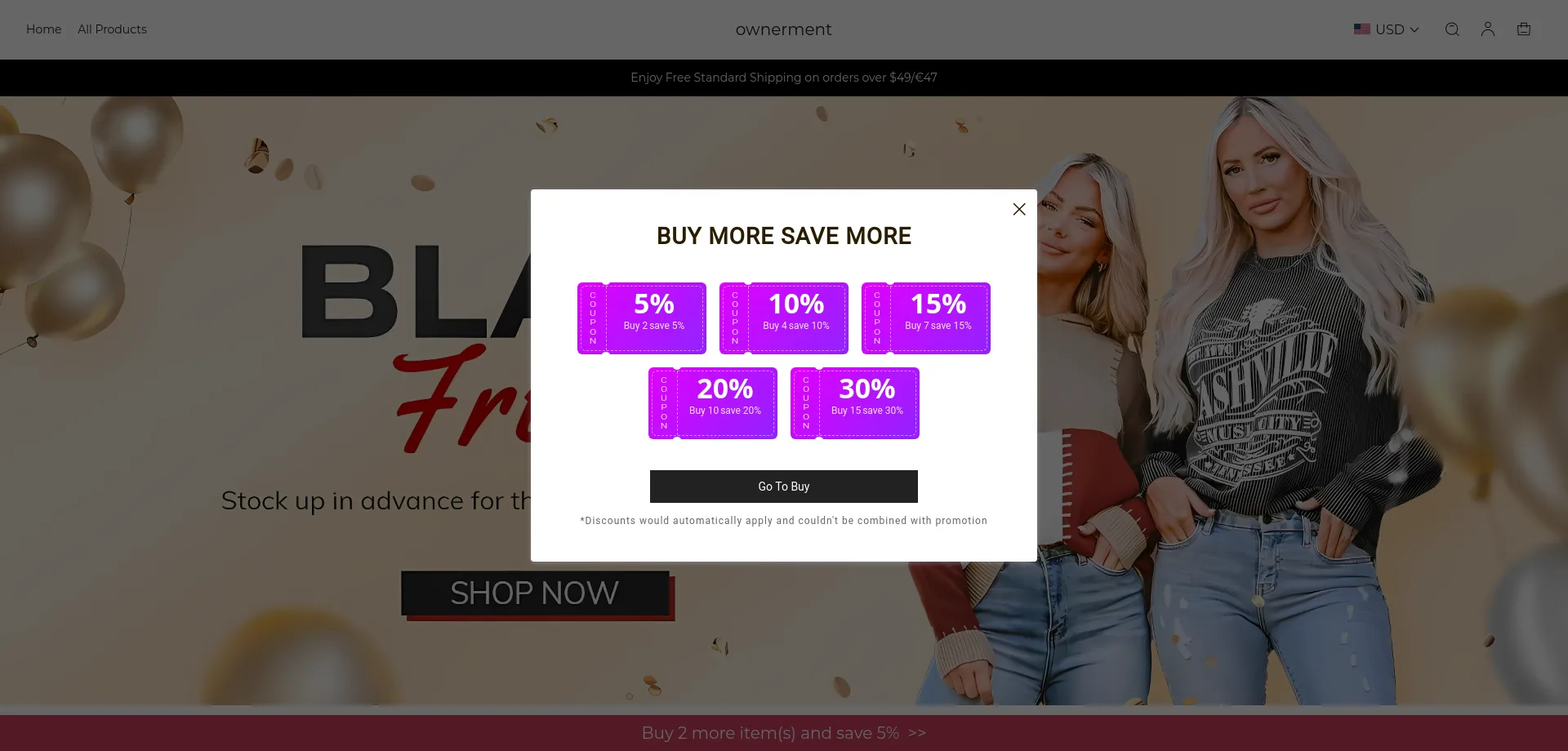
Task: Click the free shipping announcement bar
Action: click(784, 78)
